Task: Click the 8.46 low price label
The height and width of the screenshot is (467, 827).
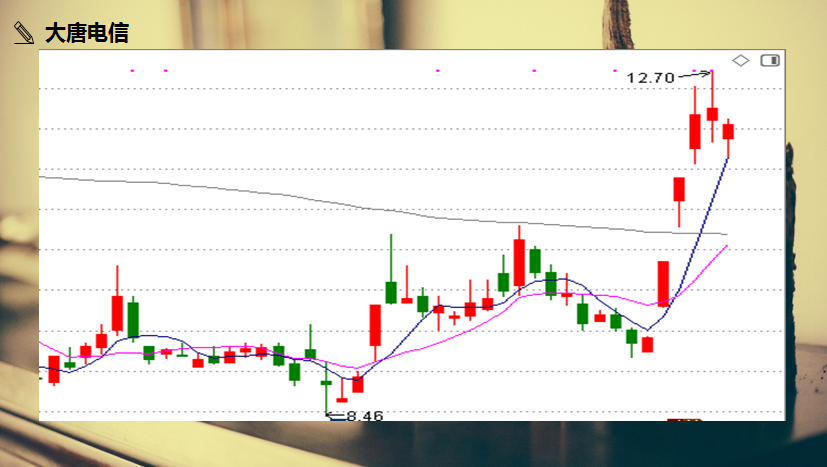Action: tap(365, 415)
